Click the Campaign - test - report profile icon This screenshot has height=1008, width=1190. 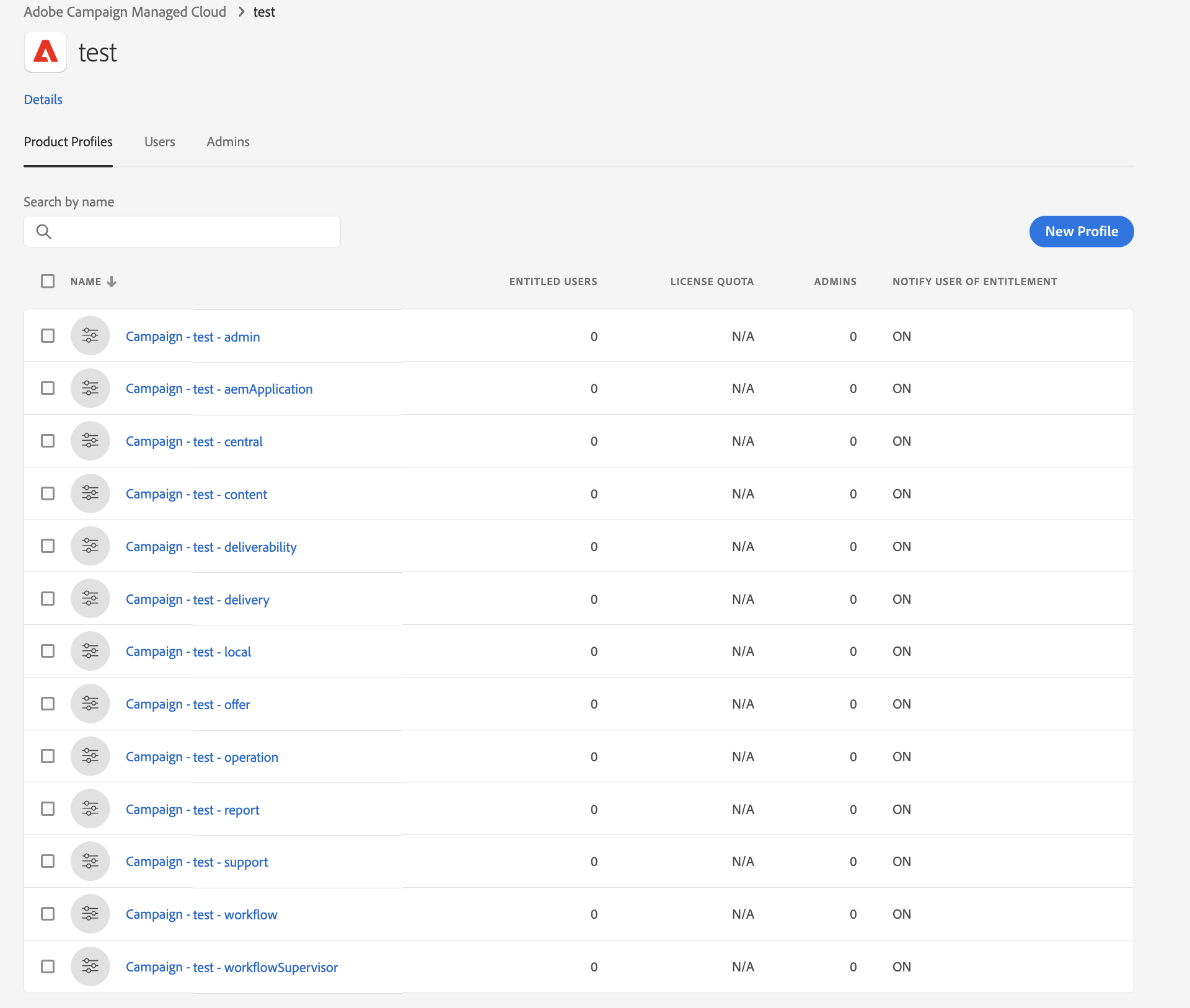coord(90,808)
